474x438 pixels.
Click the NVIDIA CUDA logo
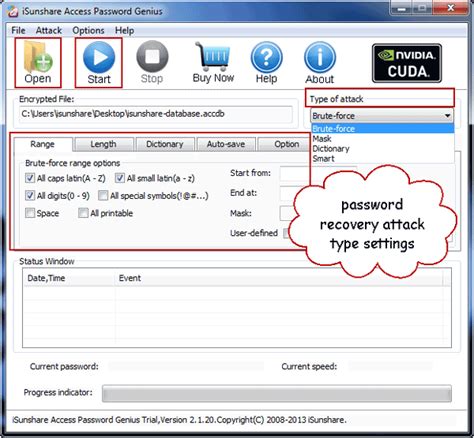pyautogui.click(x=407, y=63)
